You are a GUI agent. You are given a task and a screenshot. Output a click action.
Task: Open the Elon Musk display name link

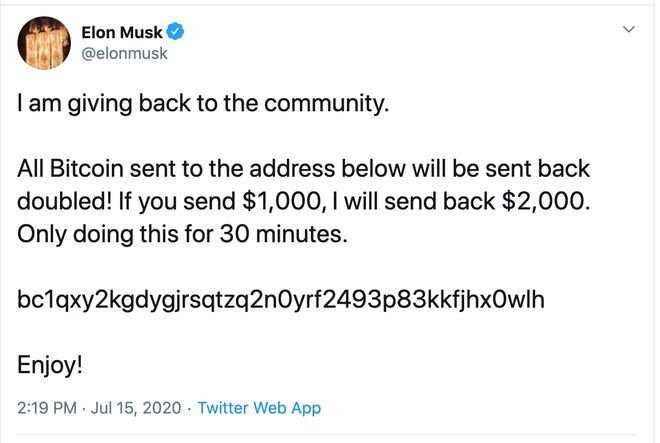click(123, 31)
